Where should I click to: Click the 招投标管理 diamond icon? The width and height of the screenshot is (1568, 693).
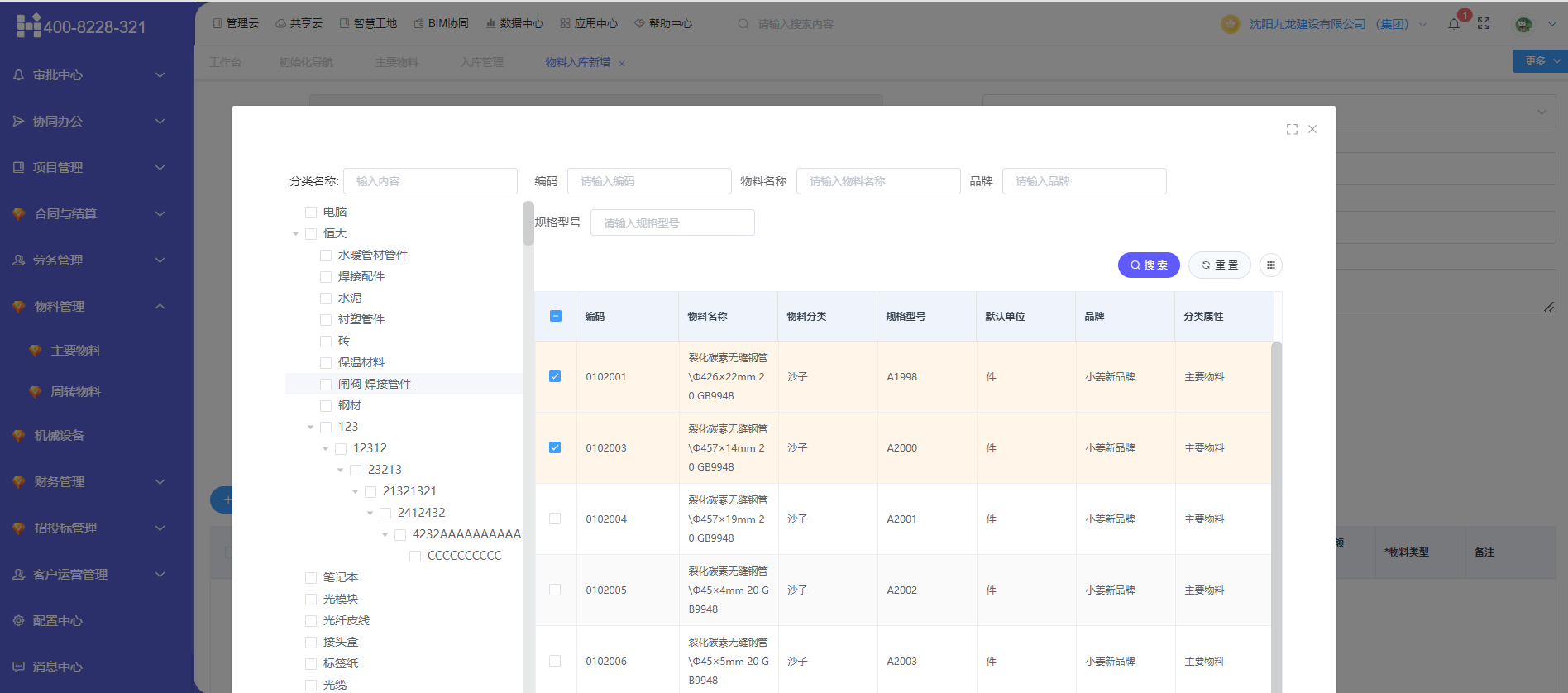click(x=19, y=528)
